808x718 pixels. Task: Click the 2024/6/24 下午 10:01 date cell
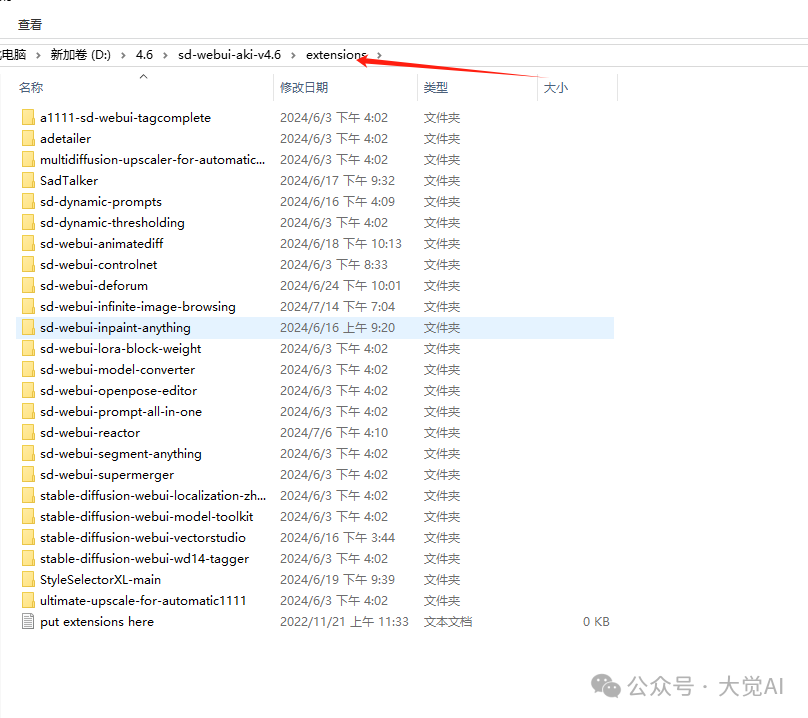341,286
